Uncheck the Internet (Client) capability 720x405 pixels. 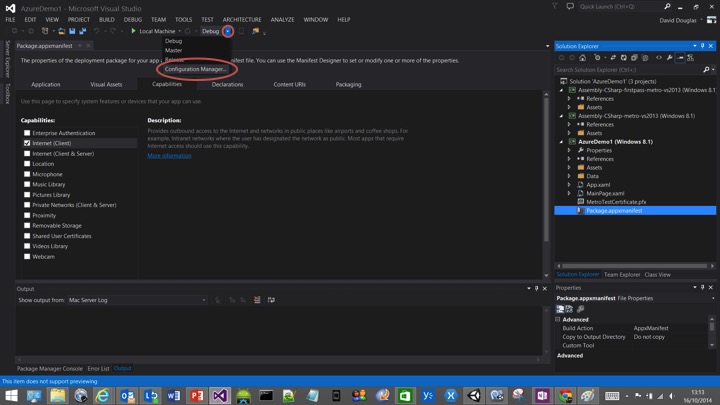point(27,143)
